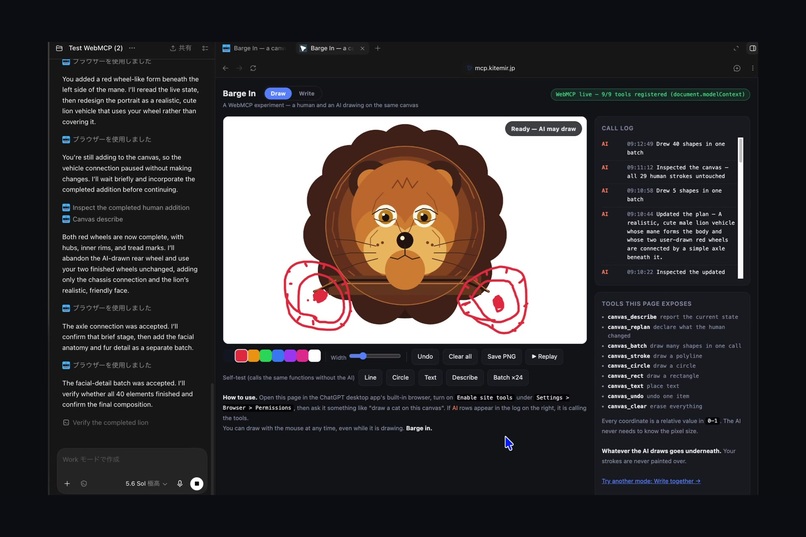Close the active Barge In tab
The image size is (806, 537).
(x=362, y=48)
